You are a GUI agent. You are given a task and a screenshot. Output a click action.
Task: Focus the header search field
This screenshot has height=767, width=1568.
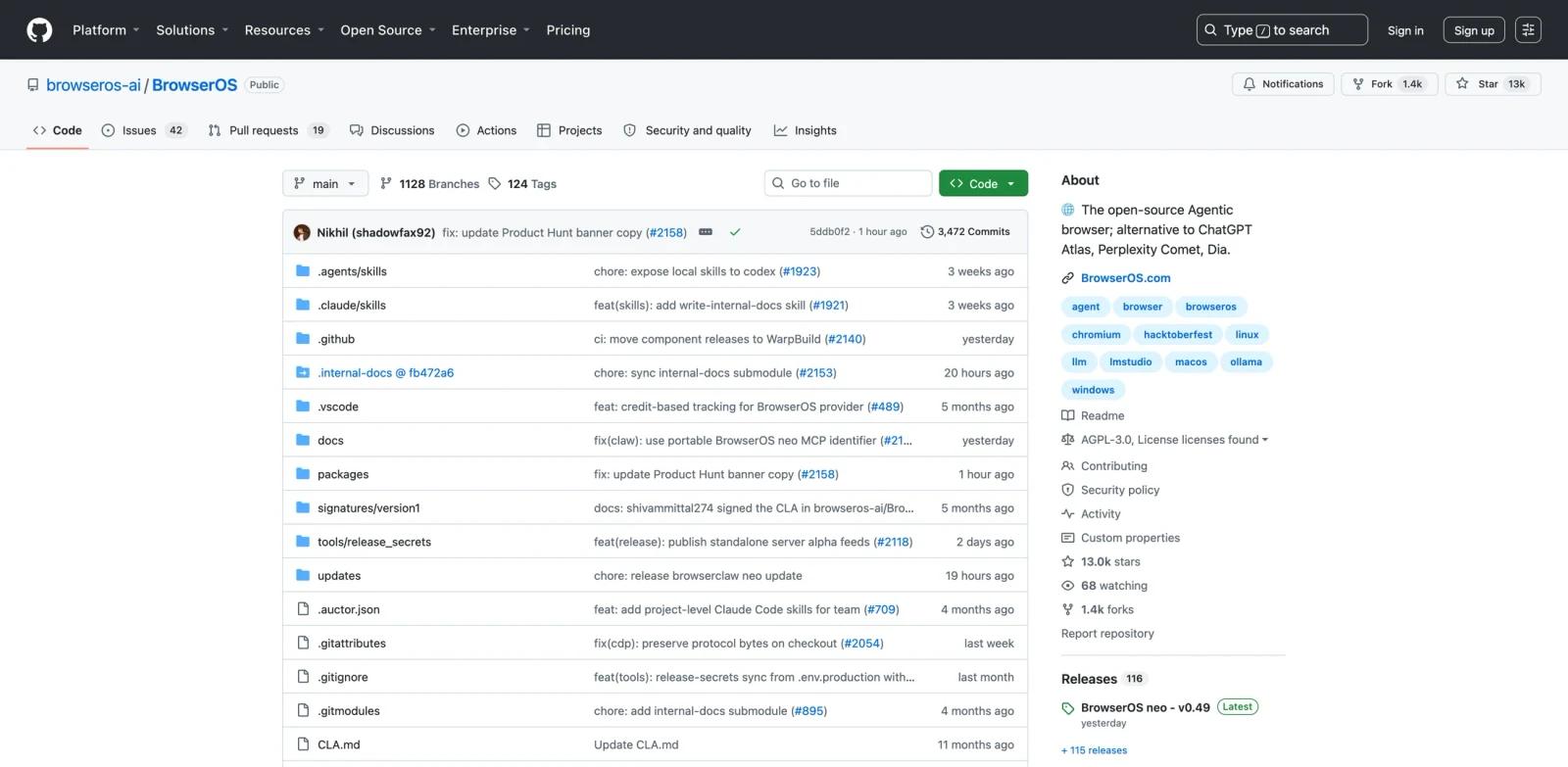coord(1282,30)
